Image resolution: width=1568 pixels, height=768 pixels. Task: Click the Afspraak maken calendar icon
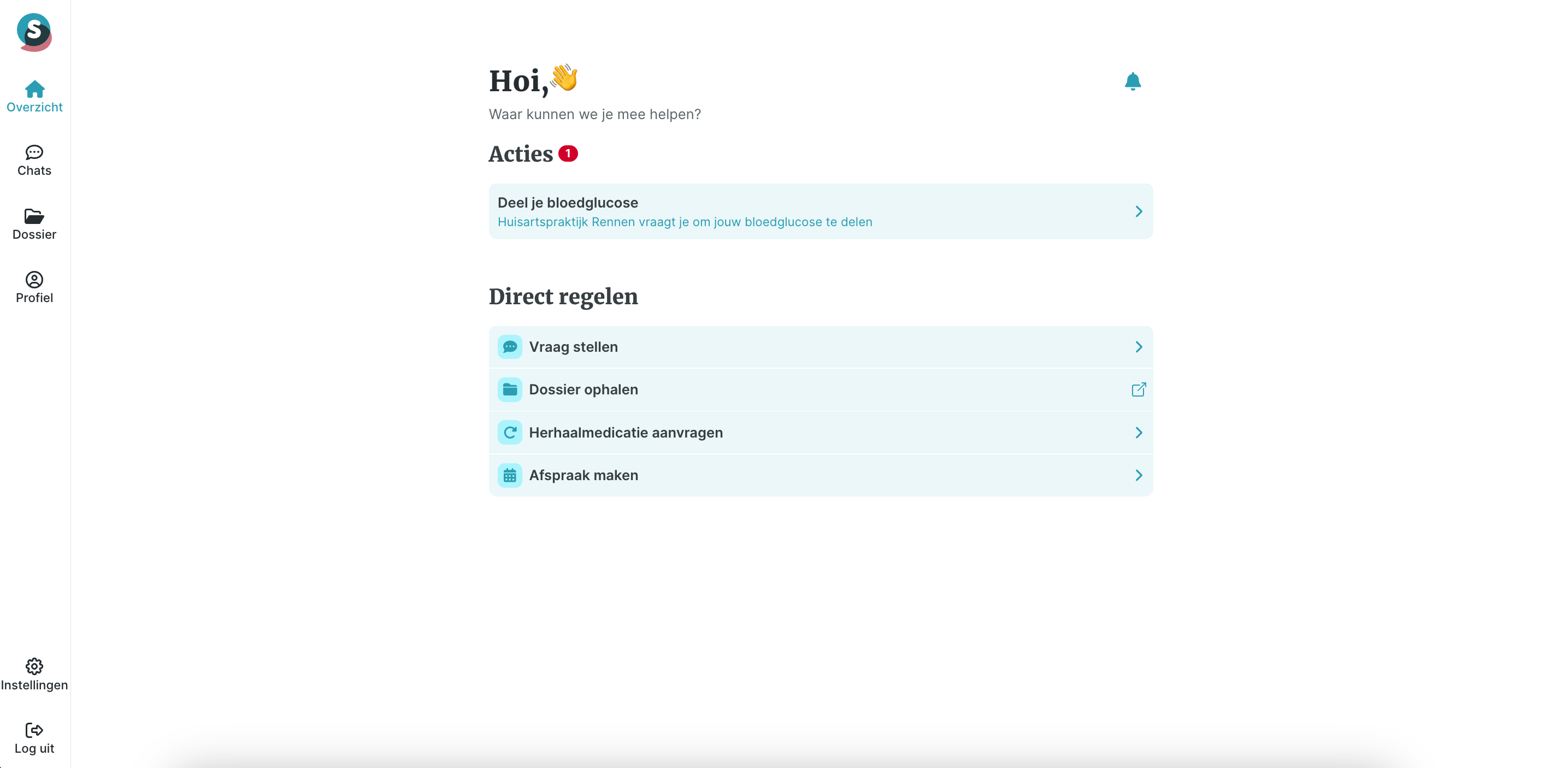click(x=510, y=475)
